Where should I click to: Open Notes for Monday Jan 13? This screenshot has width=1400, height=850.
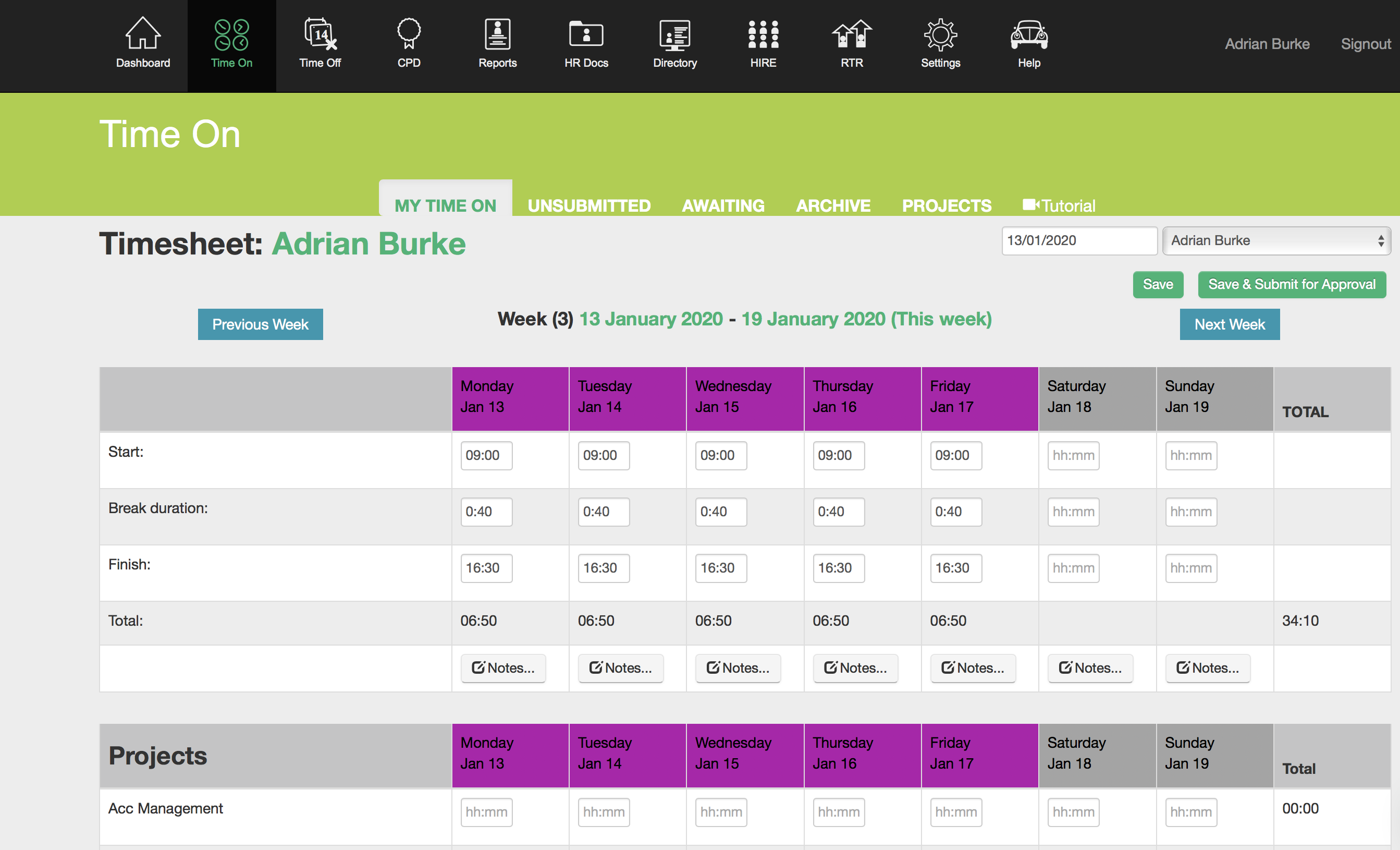coord(503,667)
